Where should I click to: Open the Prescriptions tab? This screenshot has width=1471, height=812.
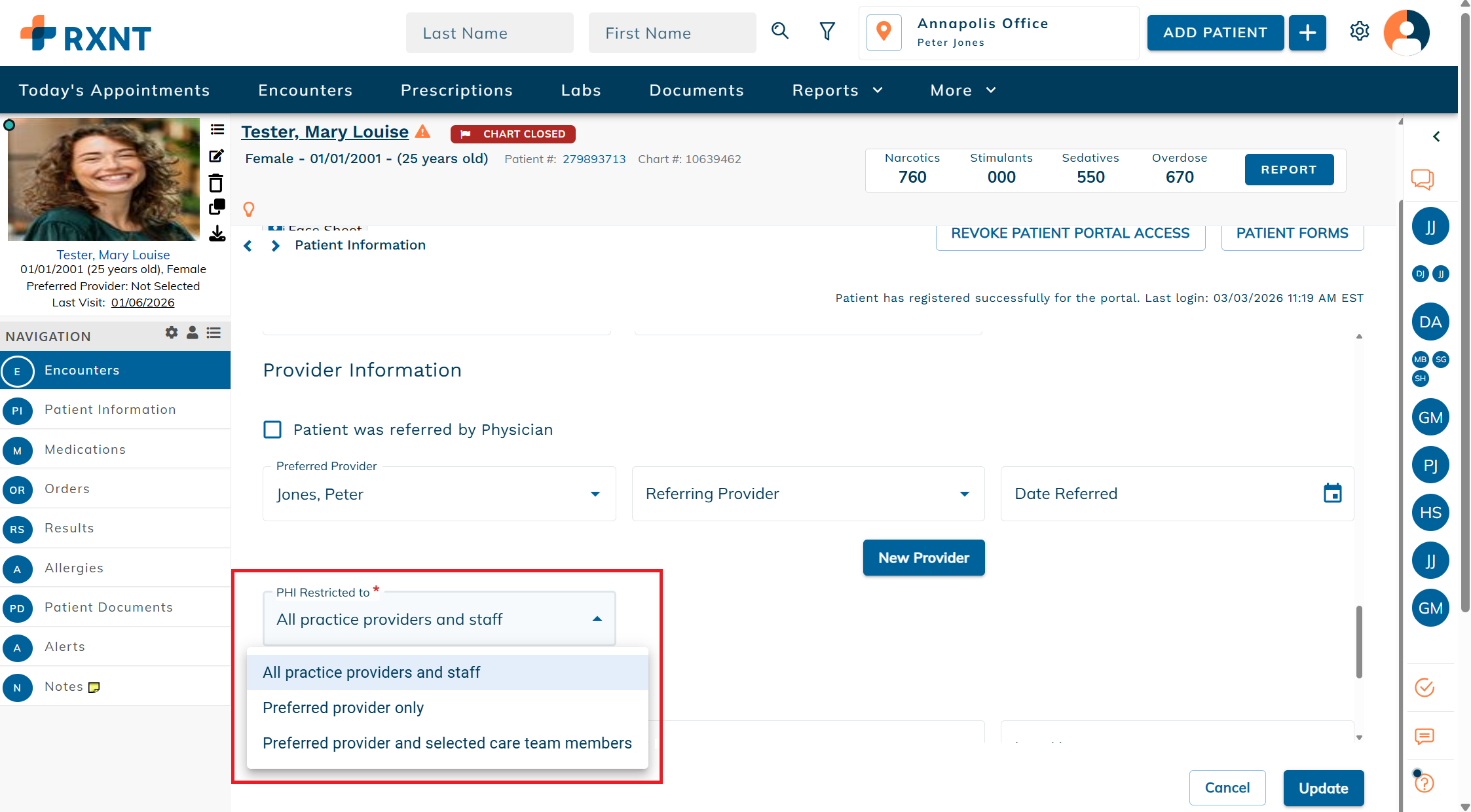[x=456, y=90]
